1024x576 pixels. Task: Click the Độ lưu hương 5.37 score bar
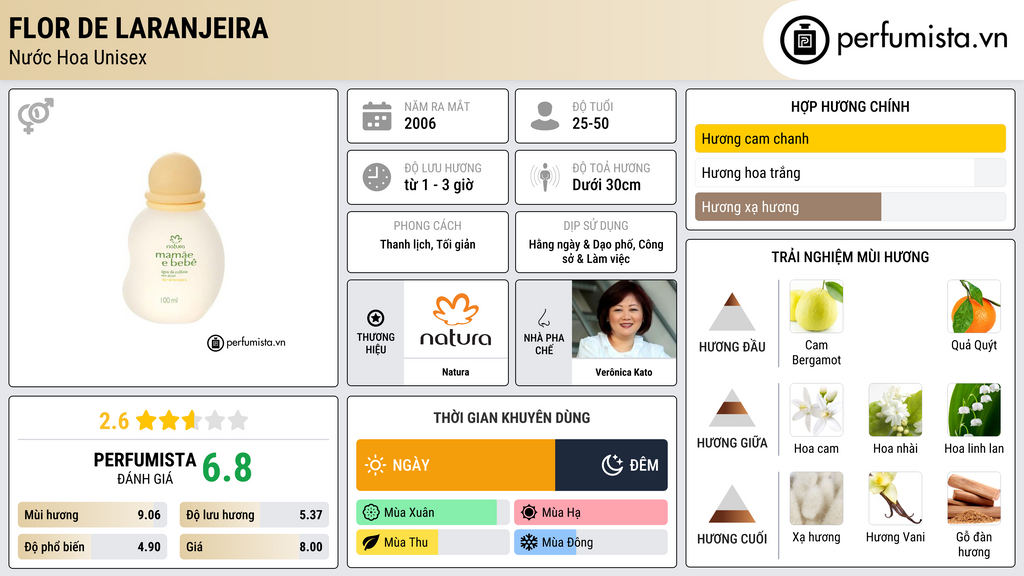254,515
